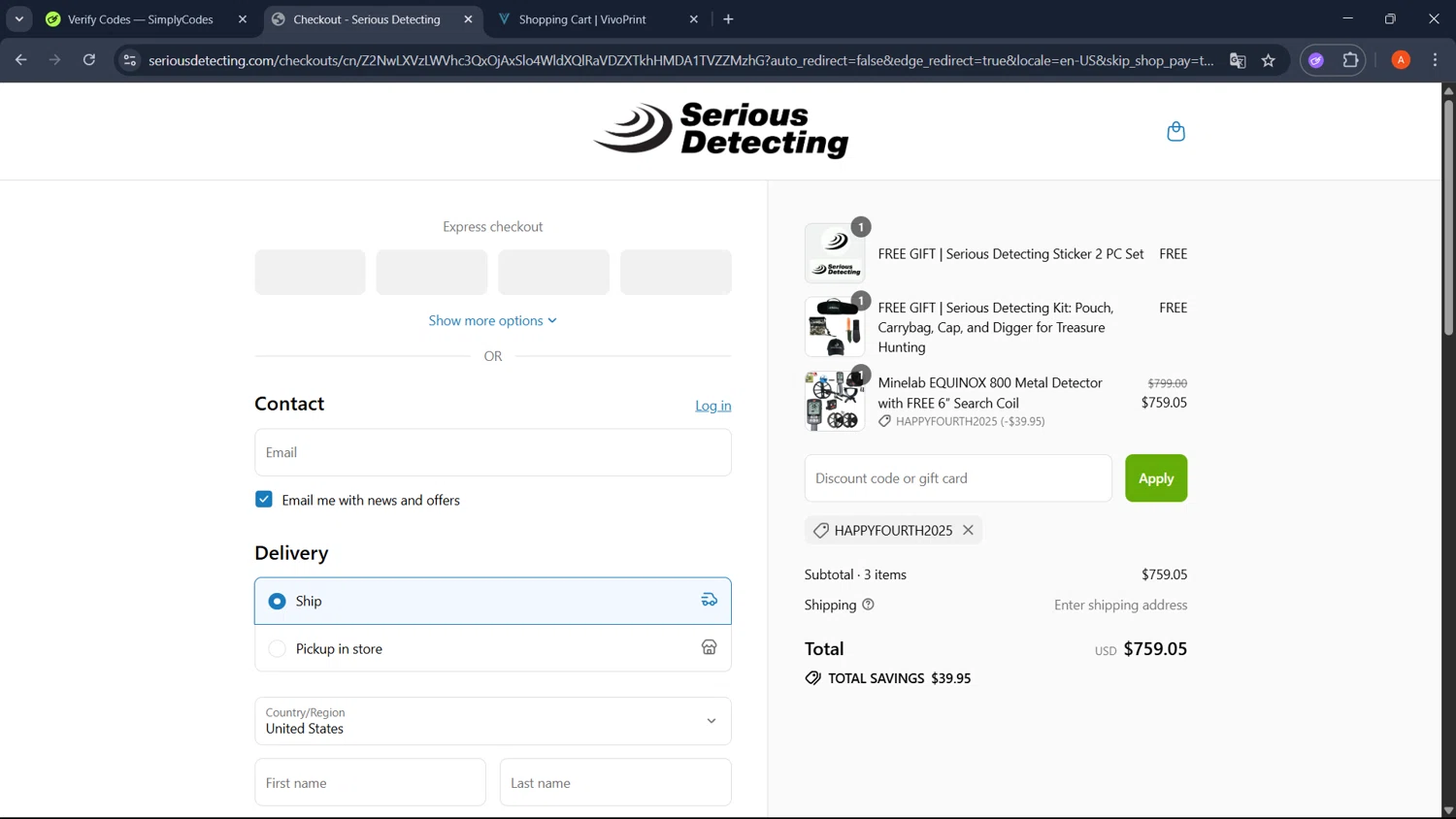The image size is (1456, 819).
Task: Go back to the previous page
Action: click(x=21, y=60)
